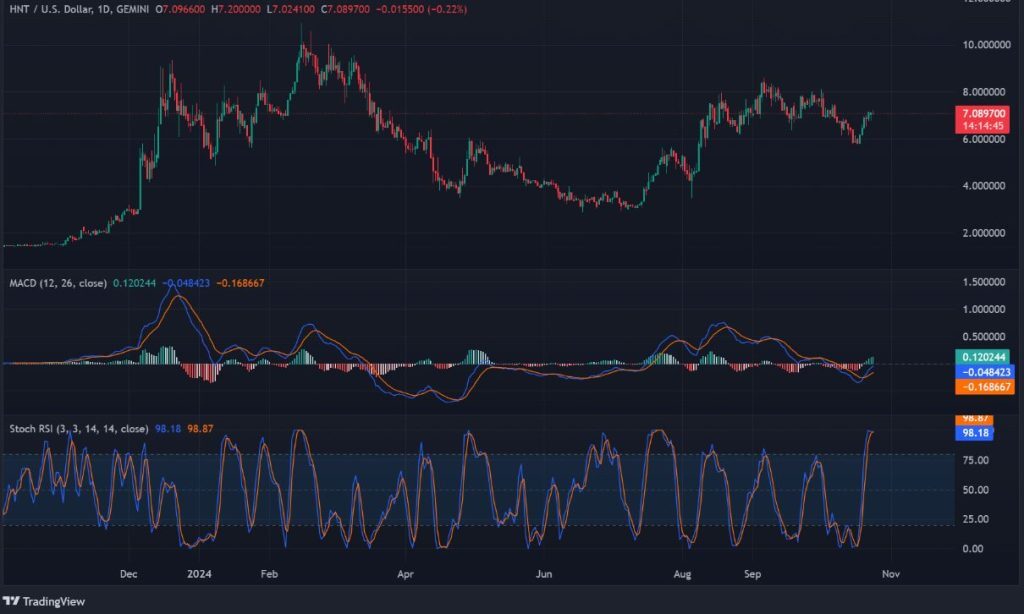Click the 2.000000 price axis label
1024x614 pixels.
click(984, 233)
